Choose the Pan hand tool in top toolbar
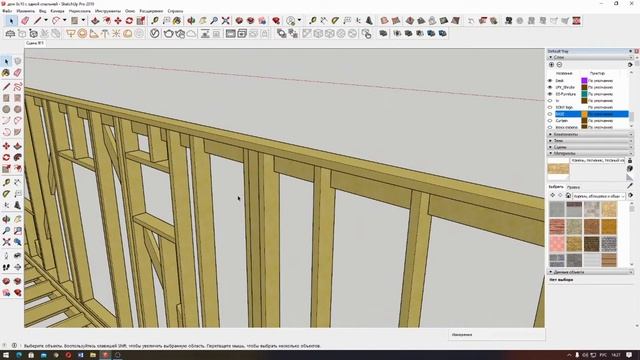Viewport: 640px width, 360px height. pos(202,20)
